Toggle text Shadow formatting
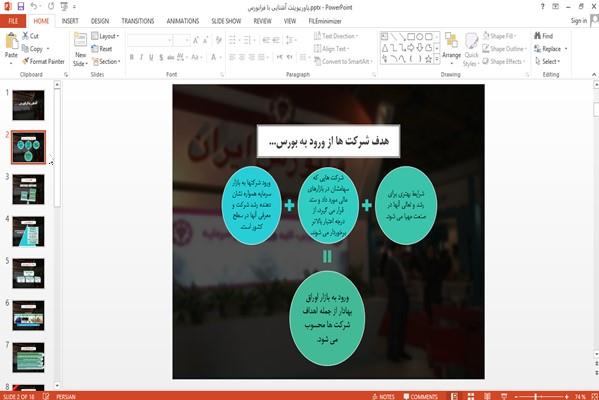This screenshot has height=400, width=599. coord(161,57)
